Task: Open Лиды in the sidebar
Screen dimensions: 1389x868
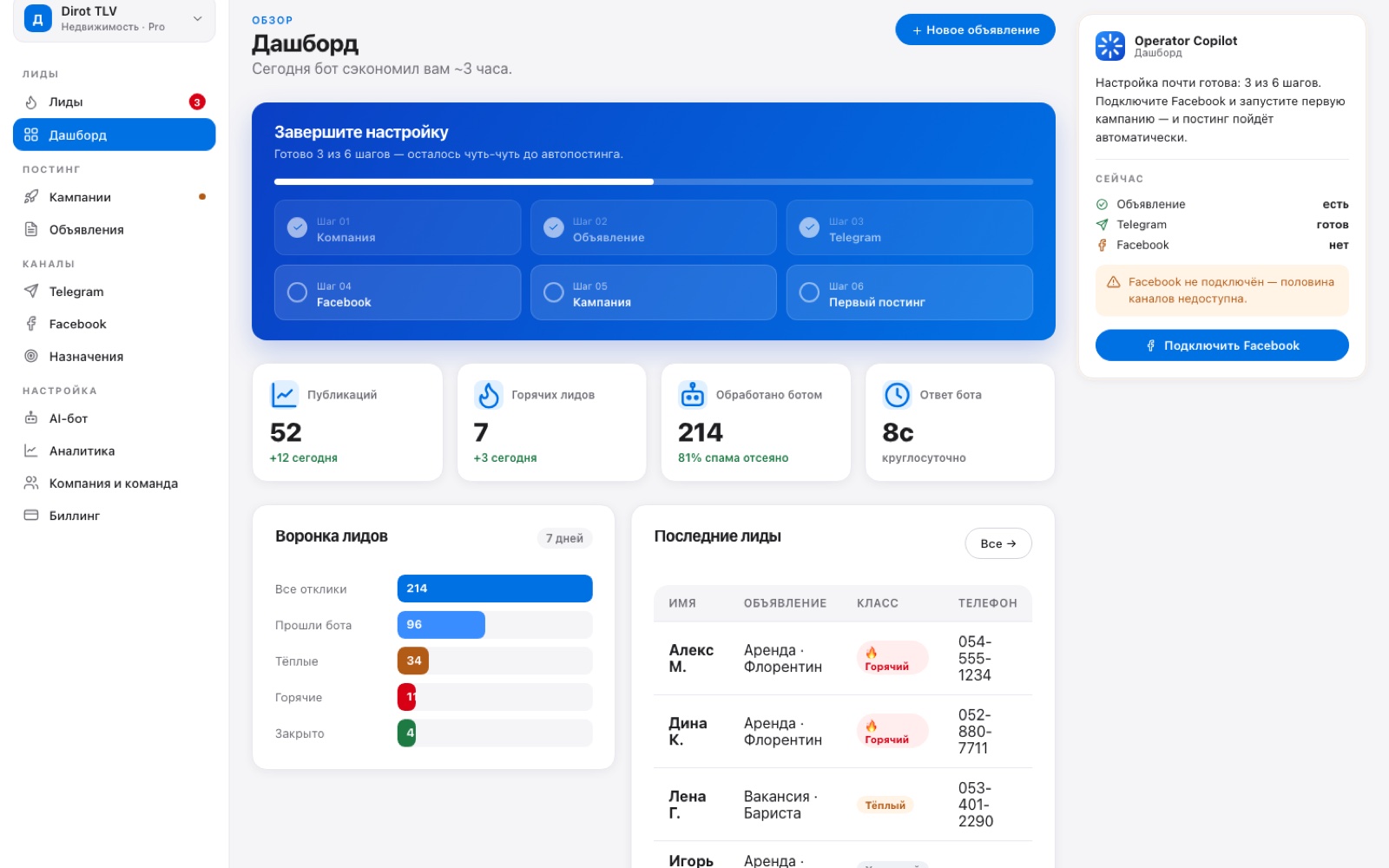Action: point(114,102)
